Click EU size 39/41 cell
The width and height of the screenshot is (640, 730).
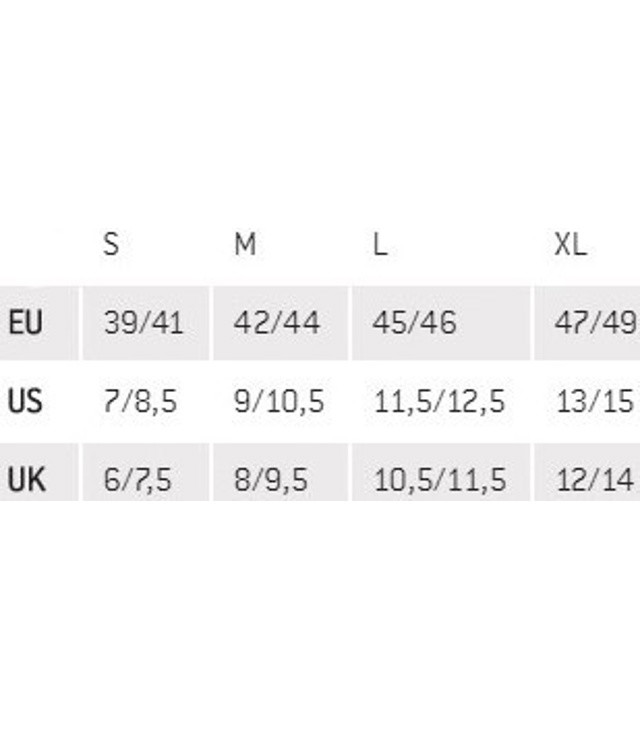(x=146, y=323)
